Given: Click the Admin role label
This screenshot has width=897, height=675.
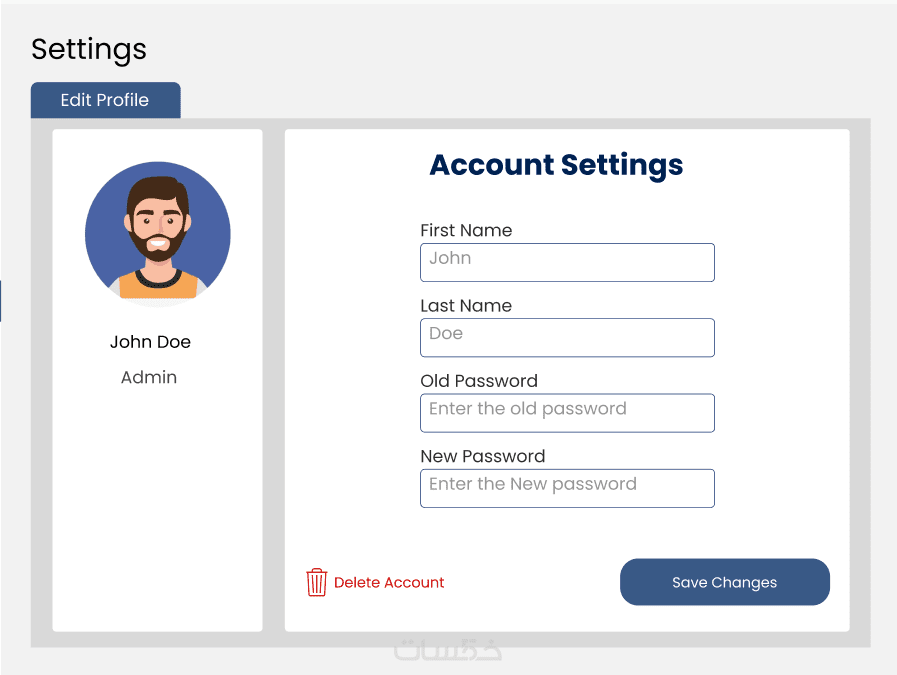Looking at the screenshot, I should coord(149,377).
